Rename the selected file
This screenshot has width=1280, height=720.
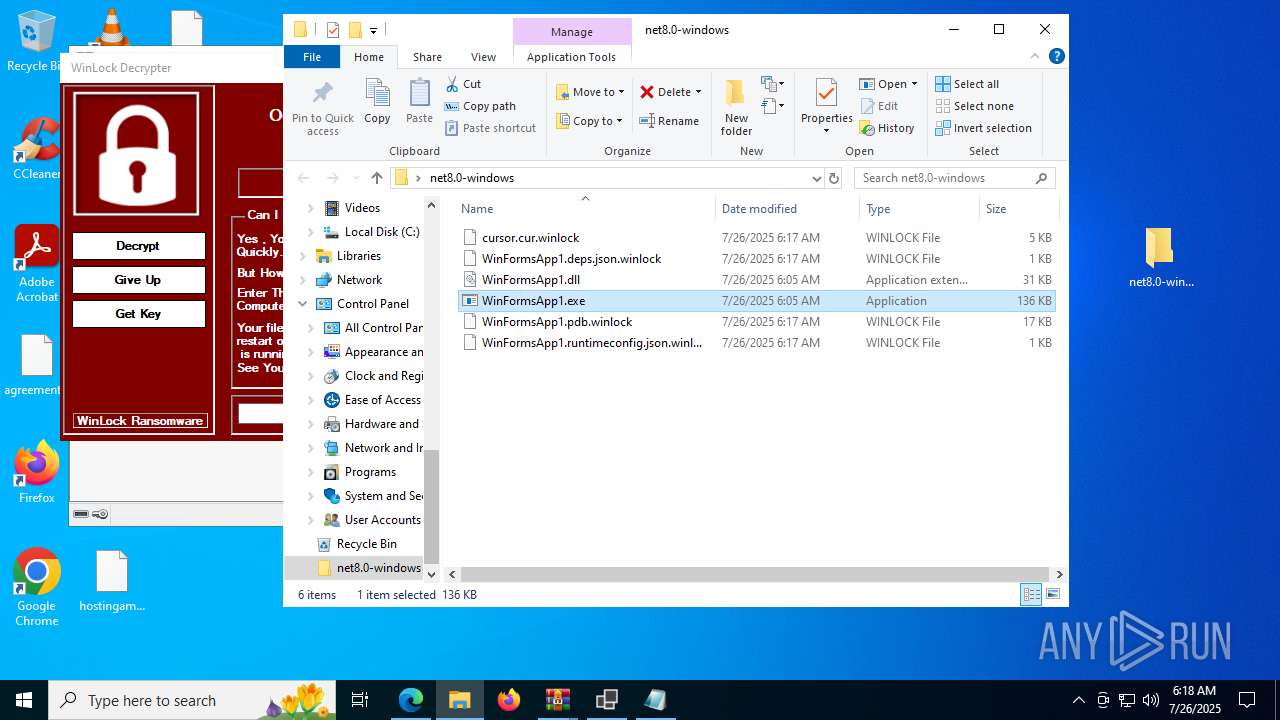(669, 121)
